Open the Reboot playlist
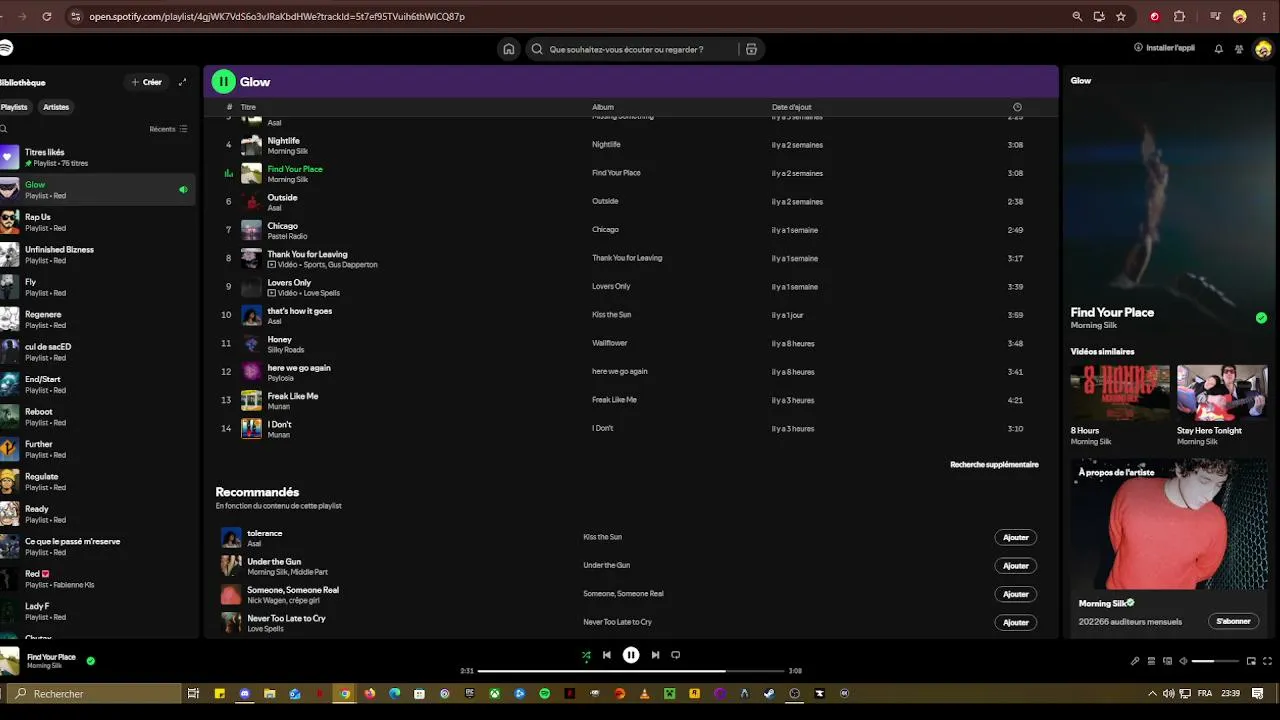The width and height of the screenshot is (1280, 720). tap(95, 416)
